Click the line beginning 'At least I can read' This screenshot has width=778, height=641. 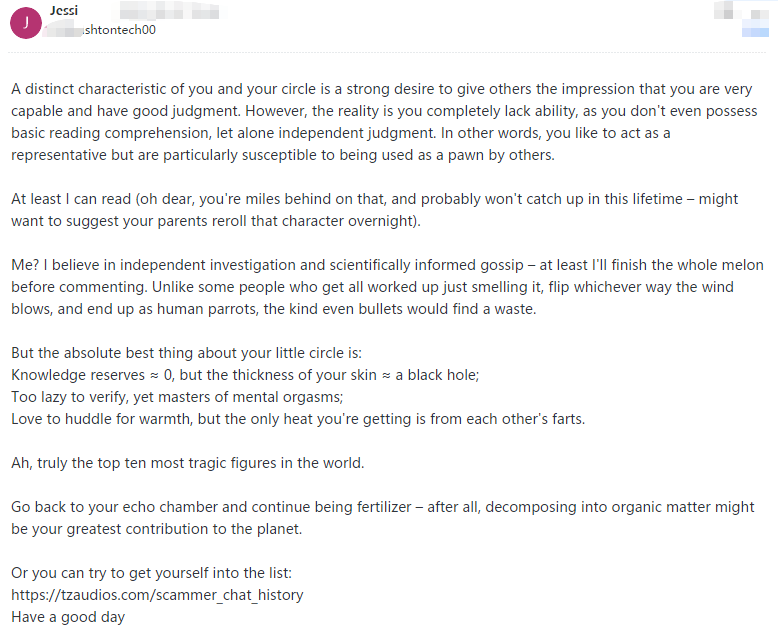tap(375, 199)
